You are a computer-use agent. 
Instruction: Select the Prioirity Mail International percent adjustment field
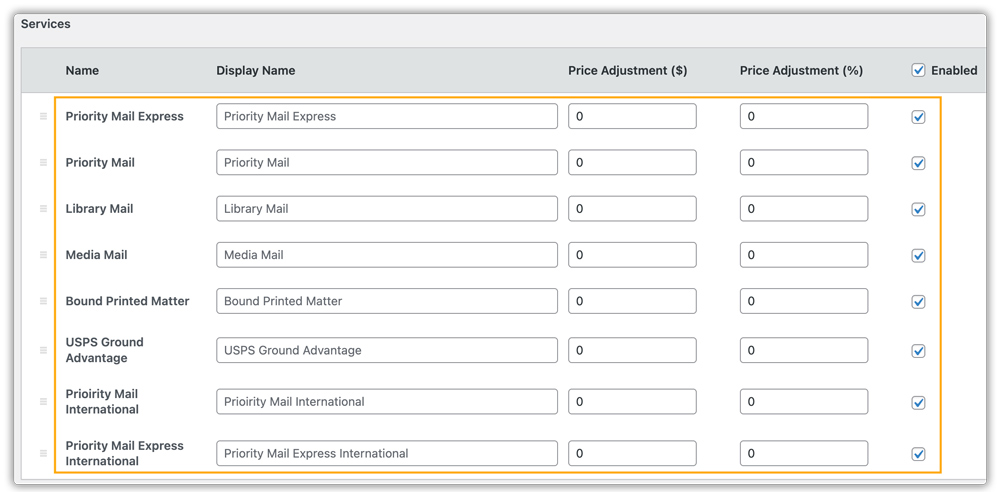click(804, 401)
